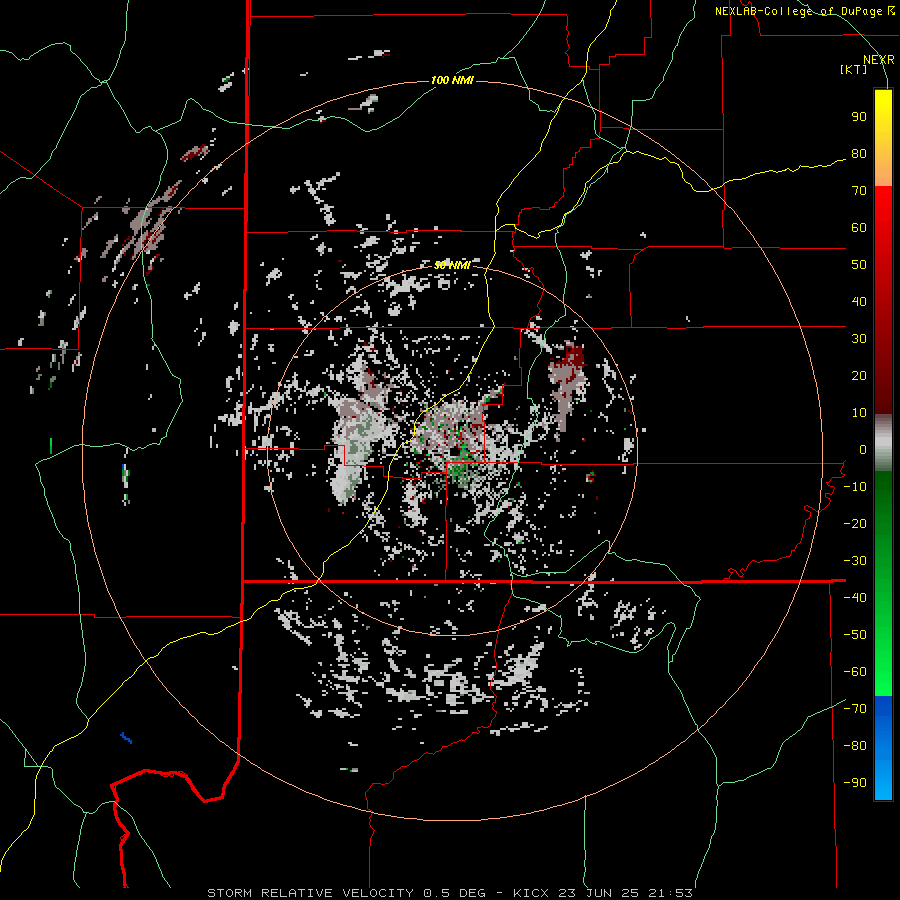The width and height of the screenshot is (900, 900).
Task: Click the 10 value on velocity scale
Action: 859,413
